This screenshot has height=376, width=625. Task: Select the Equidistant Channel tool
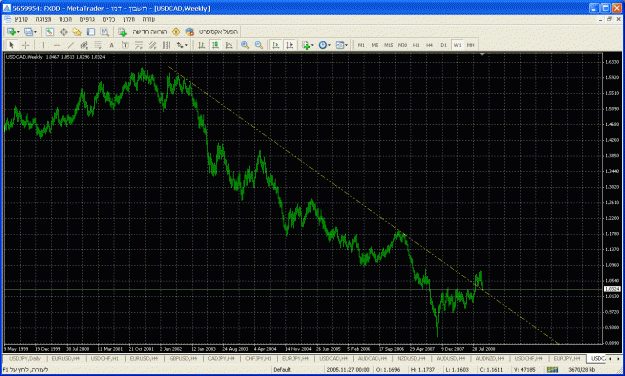(84, 45)
